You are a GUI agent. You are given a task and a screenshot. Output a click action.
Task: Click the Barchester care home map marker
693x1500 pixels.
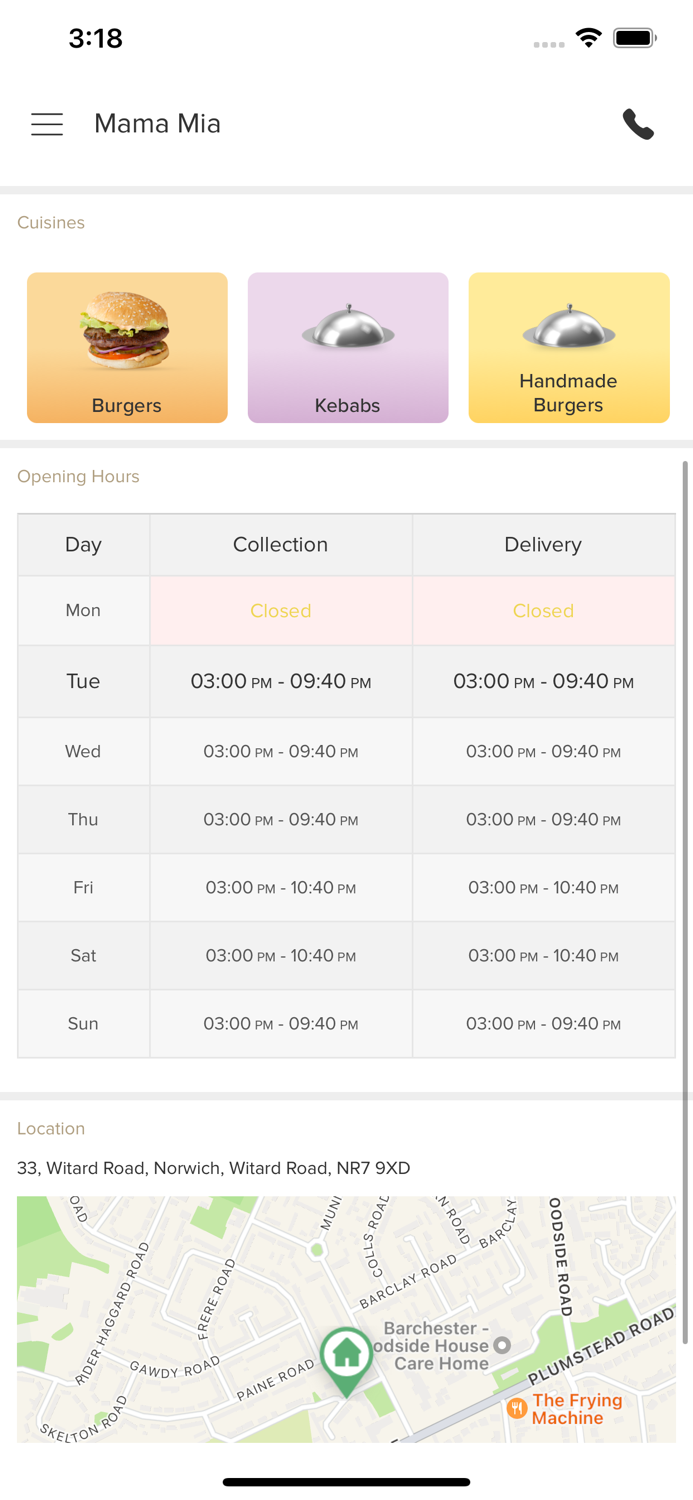tap(503, 1346)
